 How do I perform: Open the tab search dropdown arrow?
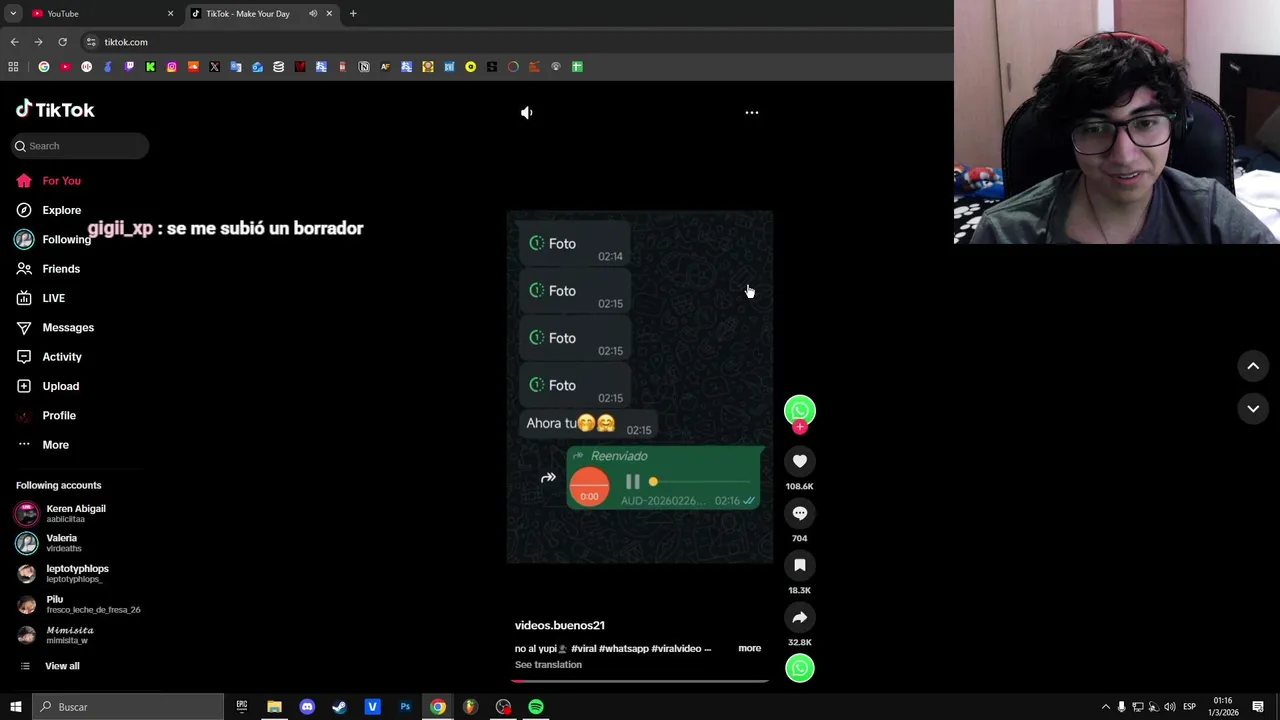tap(13, 13)
